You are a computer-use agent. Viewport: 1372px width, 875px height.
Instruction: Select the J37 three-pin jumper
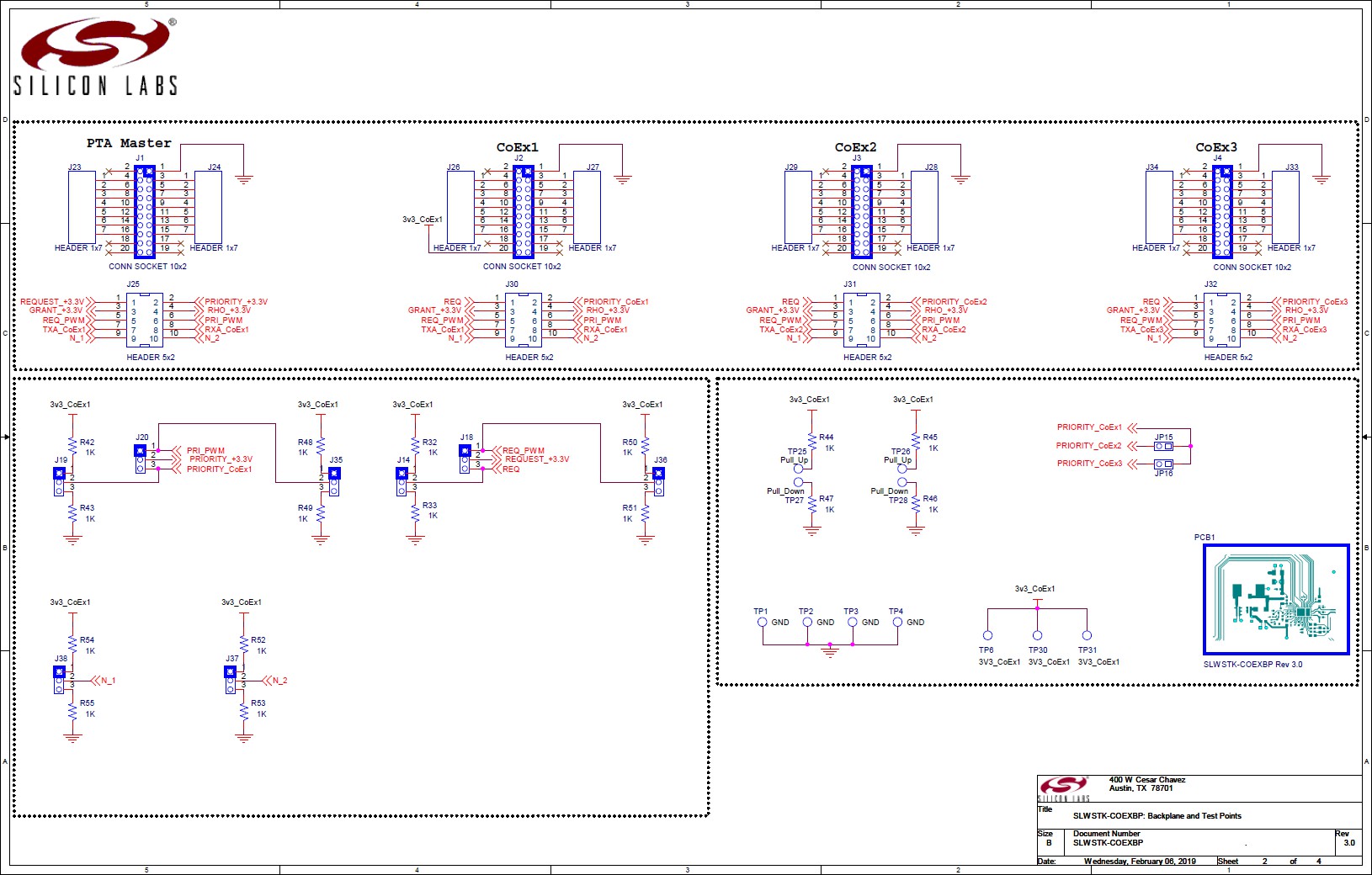click(230, 680)
